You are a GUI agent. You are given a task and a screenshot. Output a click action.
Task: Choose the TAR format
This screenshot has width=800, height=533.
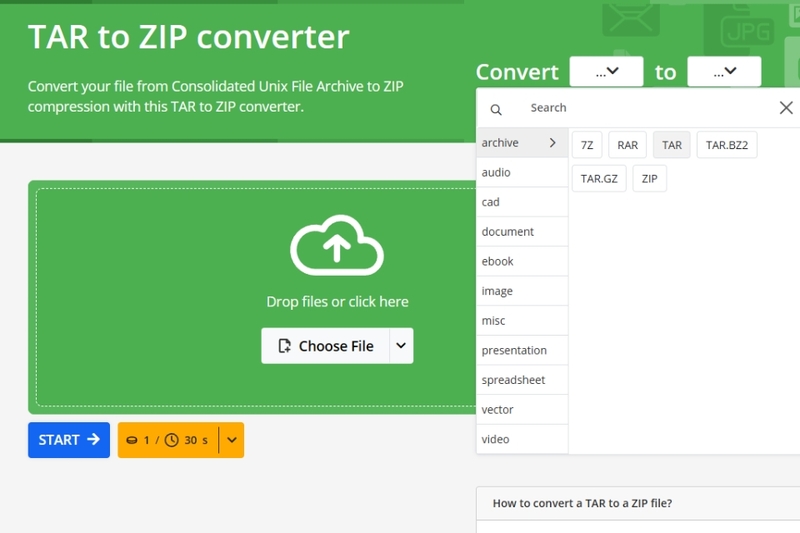671,145
